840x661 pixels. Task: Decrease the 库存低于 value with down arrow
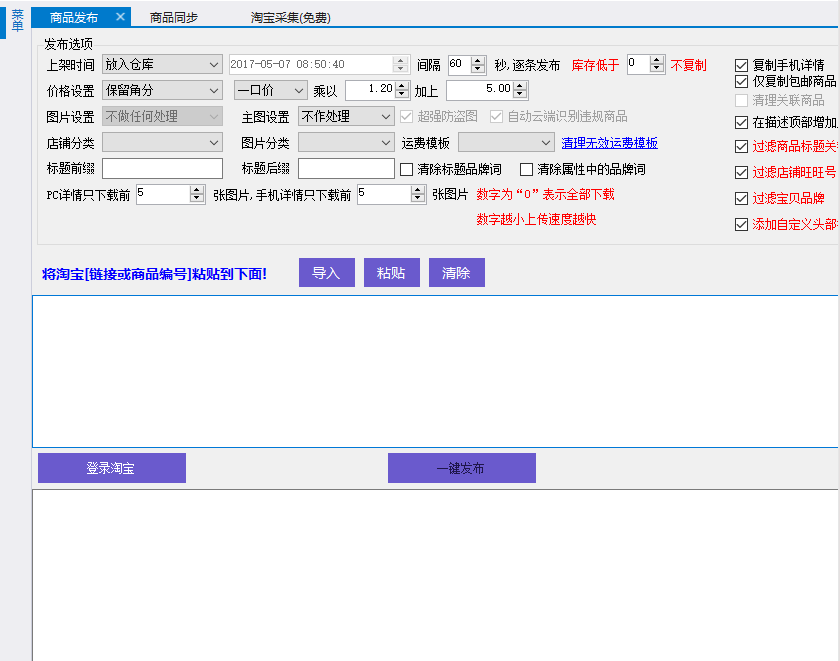(x=657, y=69)
